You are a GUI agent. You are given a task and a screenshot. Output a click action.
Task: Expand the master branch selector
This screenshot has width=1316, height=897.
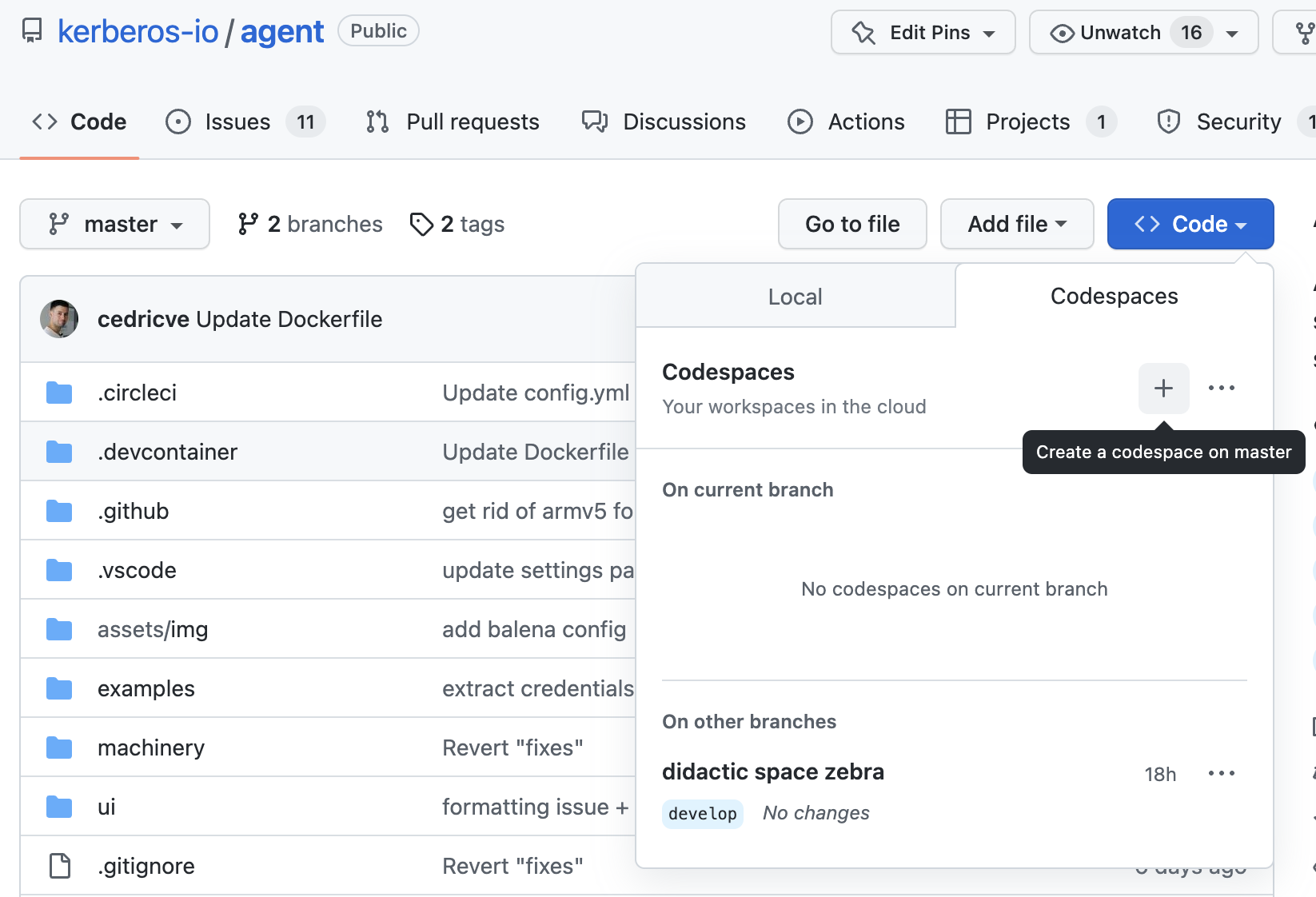point(114,224)
